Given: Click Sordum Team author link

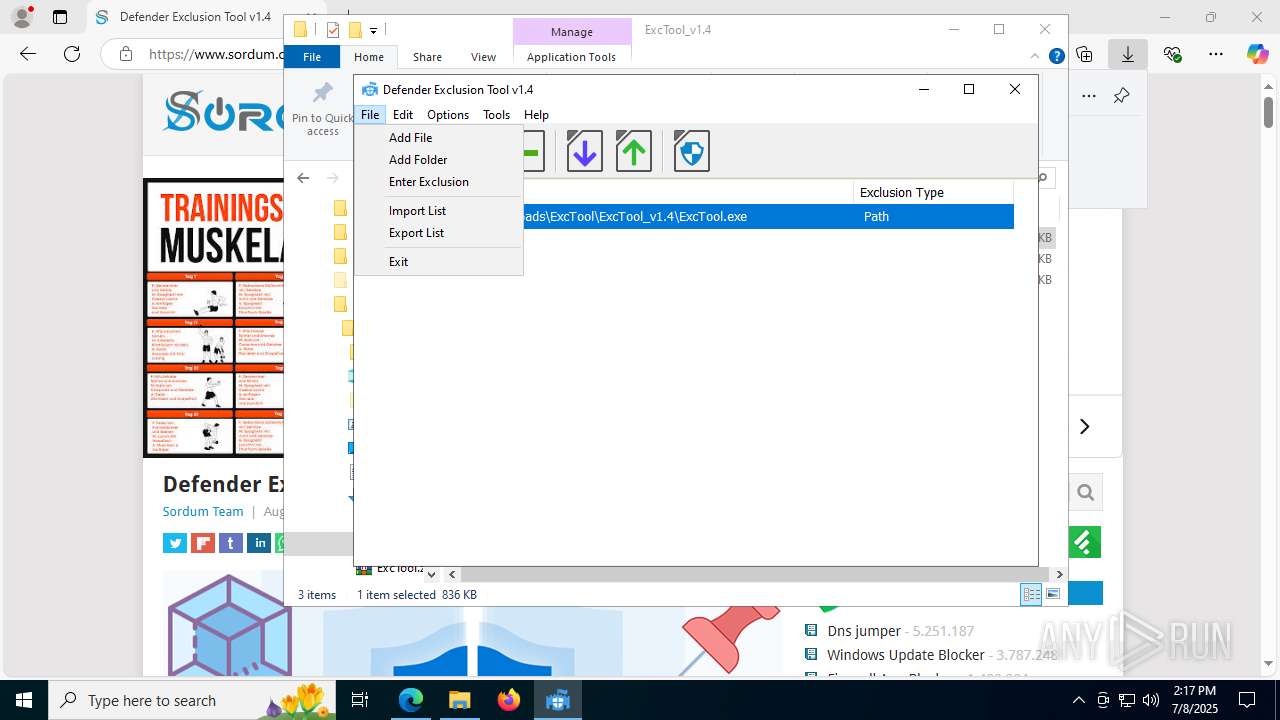Looking at the screenshot, I should pyautogui.click(x=203, y=511).
